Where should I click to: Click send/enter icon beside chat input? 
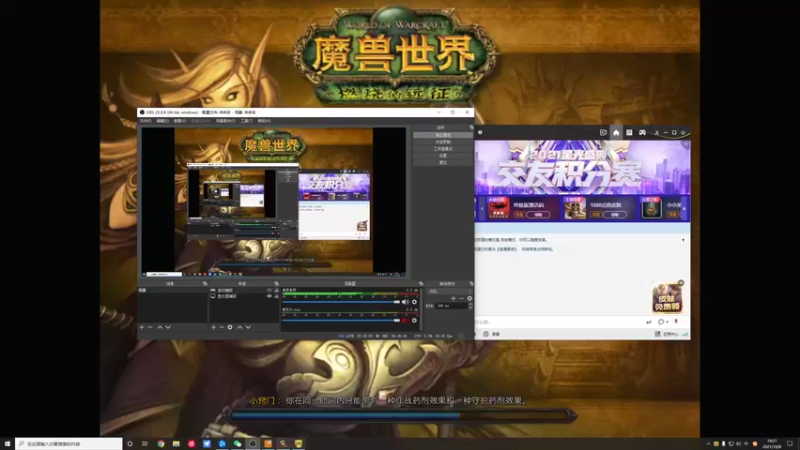click(x=648, y=322)
